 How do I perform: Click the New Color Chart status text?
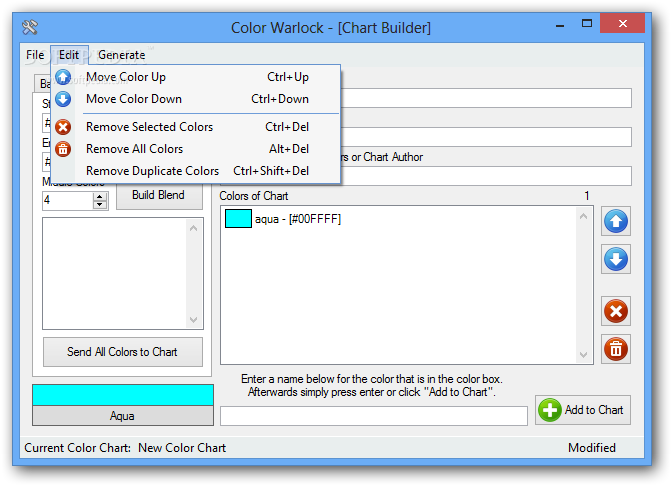tap(182, 448)
